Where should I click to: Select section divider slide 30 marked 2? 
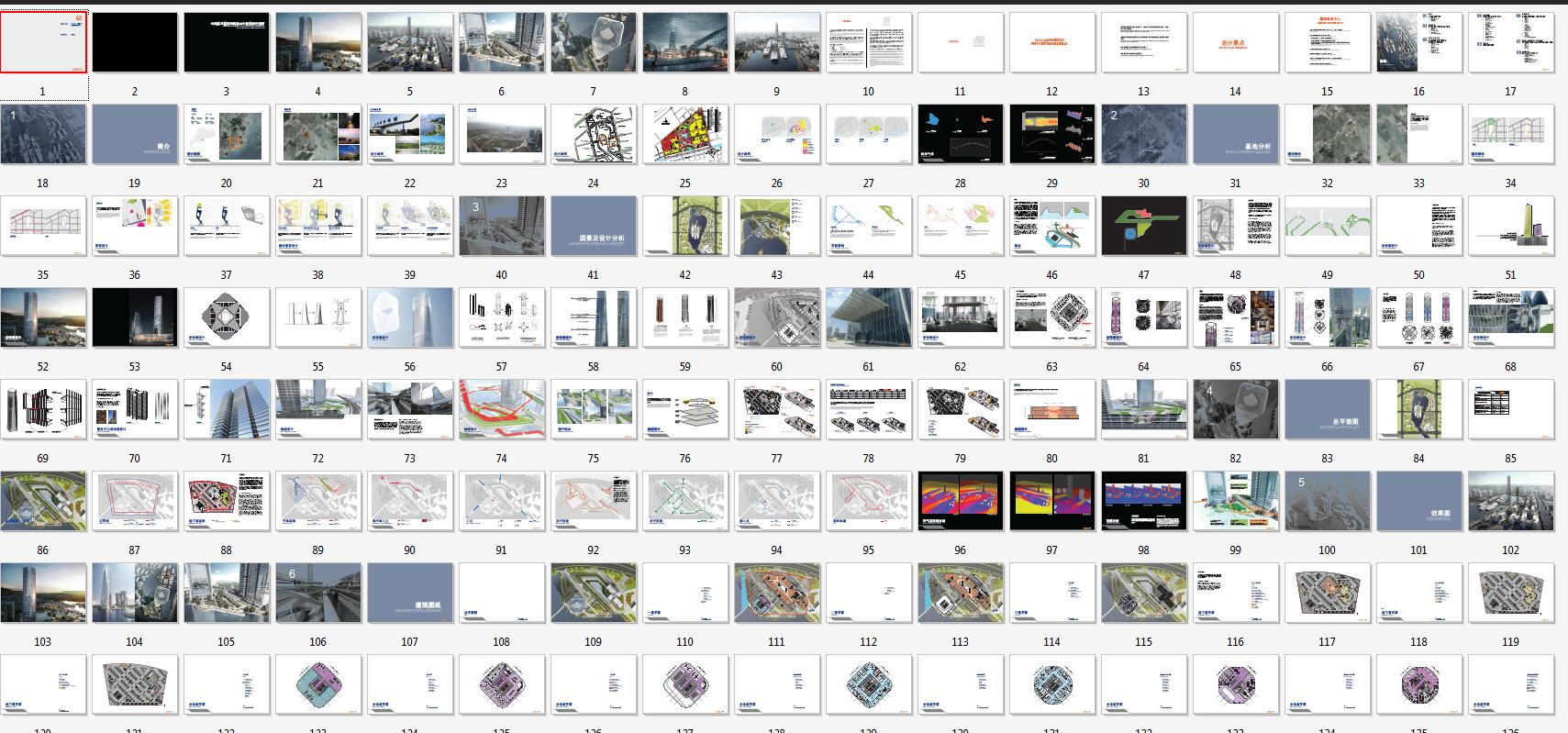pos(1144,134)
